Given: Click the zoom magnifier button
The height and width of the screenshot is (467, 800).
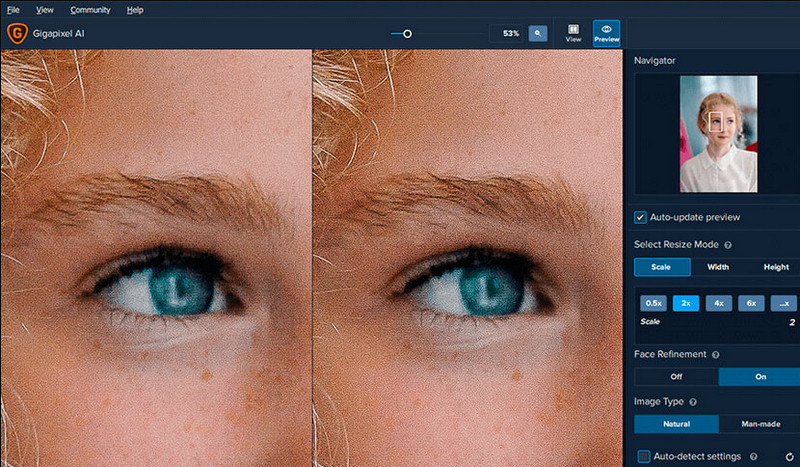Looking at the screenshot, I should (x=538, y=33).
